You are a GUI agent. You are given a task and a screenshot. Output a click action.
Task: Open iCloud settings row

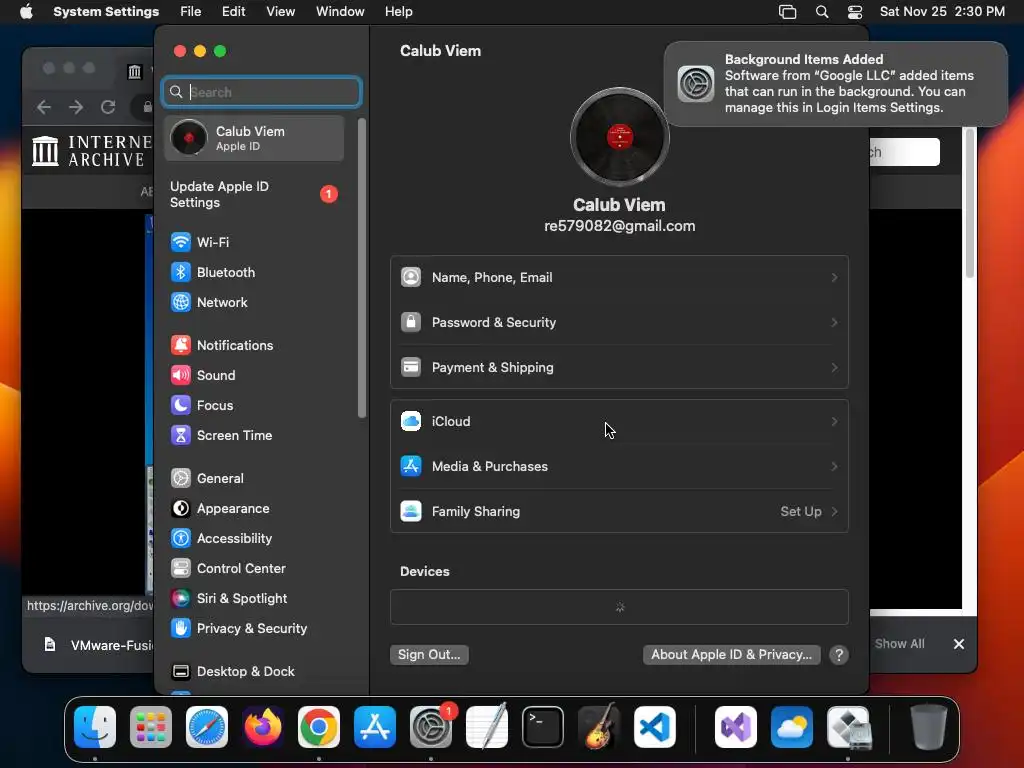619,421
